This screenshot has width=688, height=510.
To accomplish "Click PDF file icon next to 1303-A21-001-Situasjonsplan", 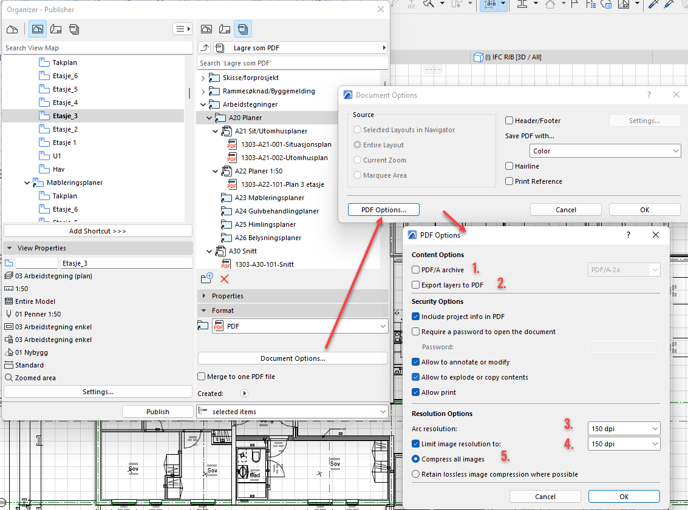I will (x=232, y=144).
